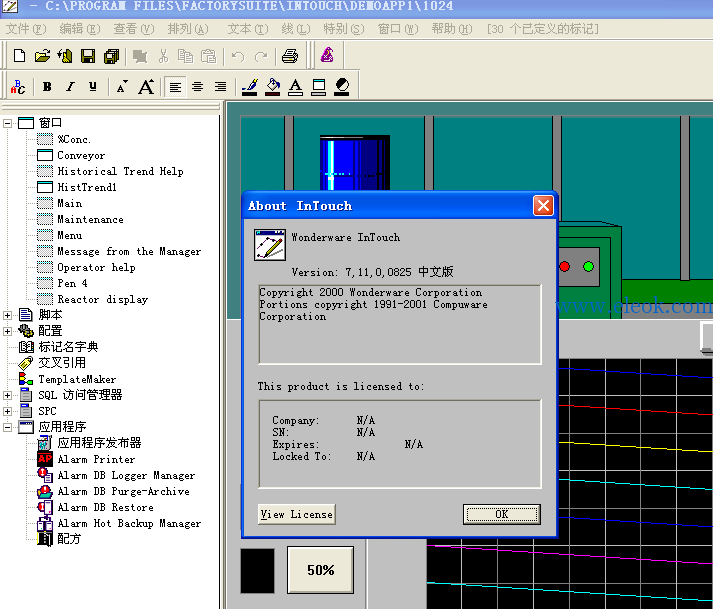
Task: Click the View License button
Action: (296, 514)
